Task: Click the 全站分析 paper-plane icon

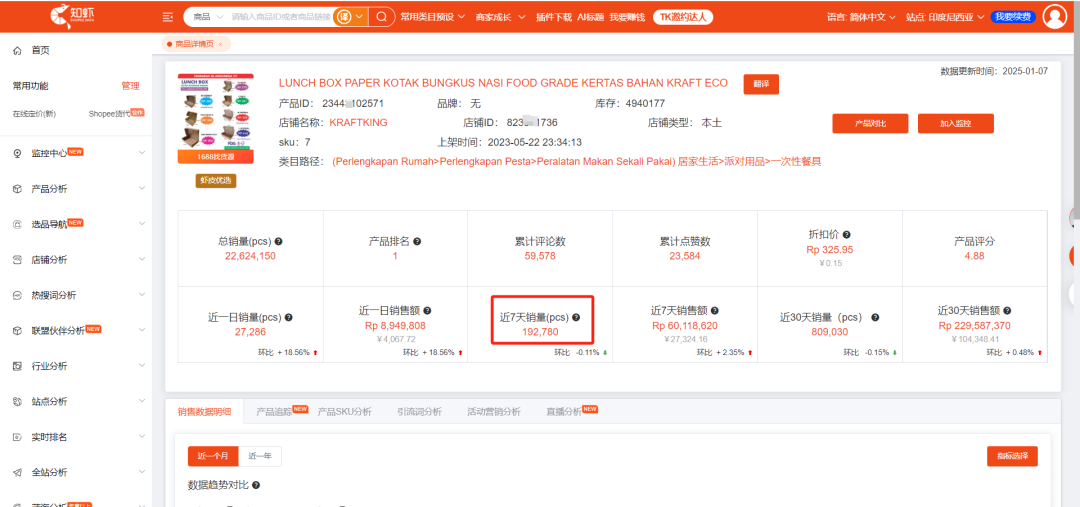Action: pyautogui.click(x=17, y=473)
